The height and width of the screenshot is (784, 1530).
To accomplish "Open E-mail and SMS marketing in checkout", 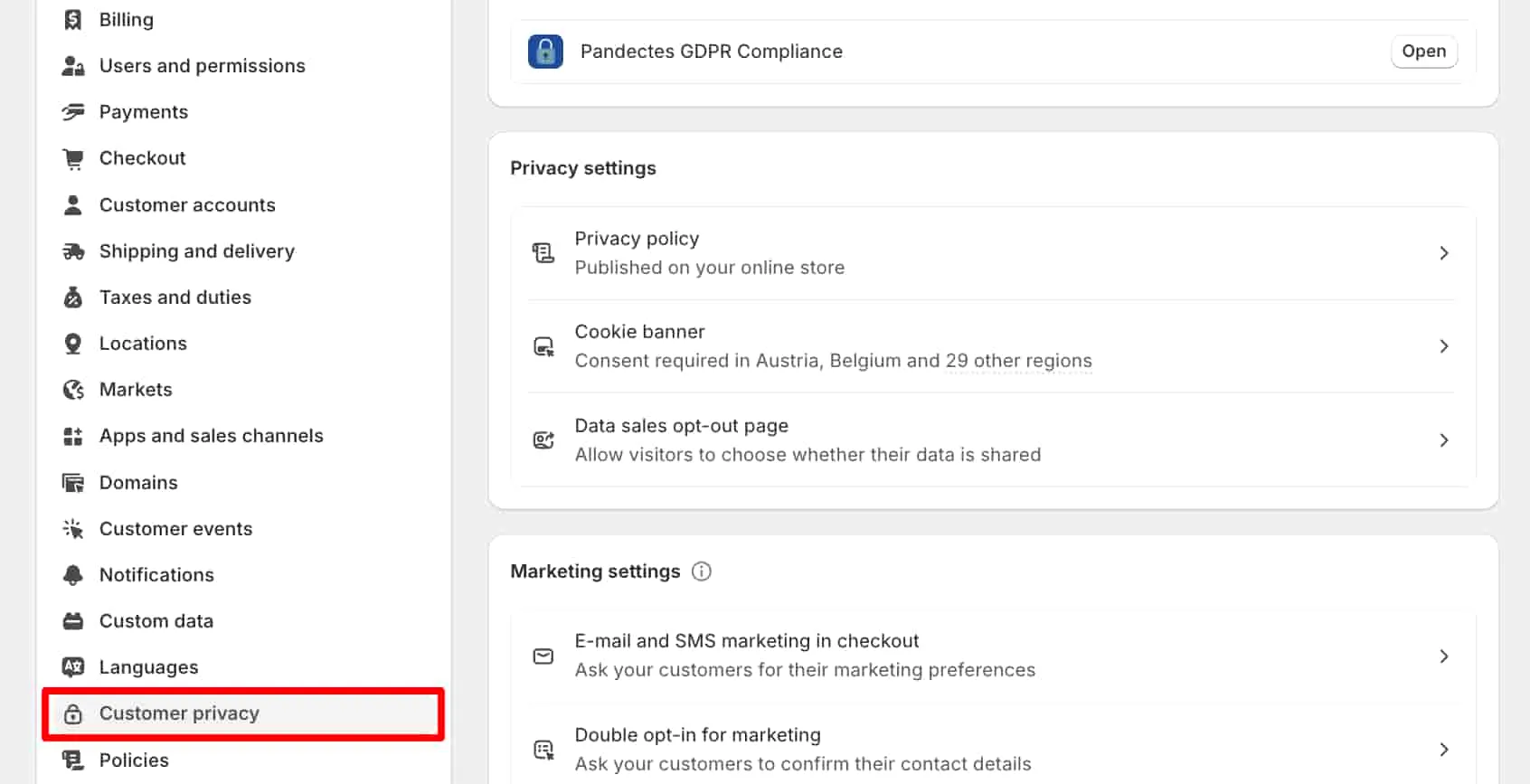I will point(993,656).
